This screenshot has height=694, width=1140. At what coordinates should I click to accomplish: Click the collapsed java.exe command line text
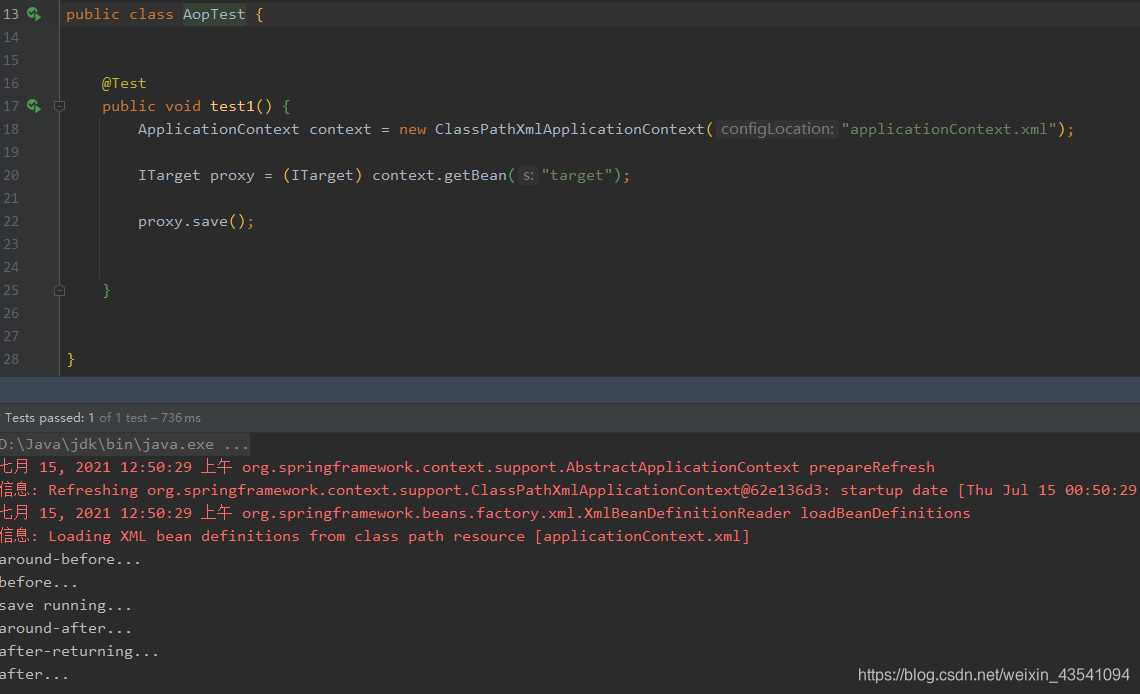(124, 444)
